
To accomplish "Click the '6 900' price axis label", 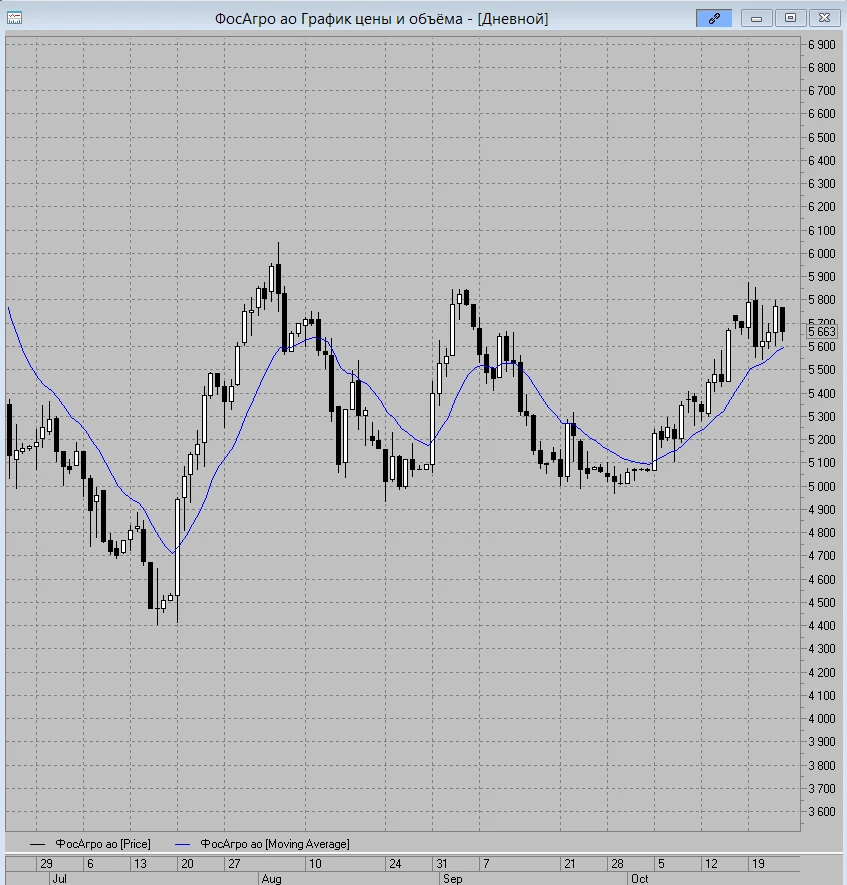I will click(822, 45).
